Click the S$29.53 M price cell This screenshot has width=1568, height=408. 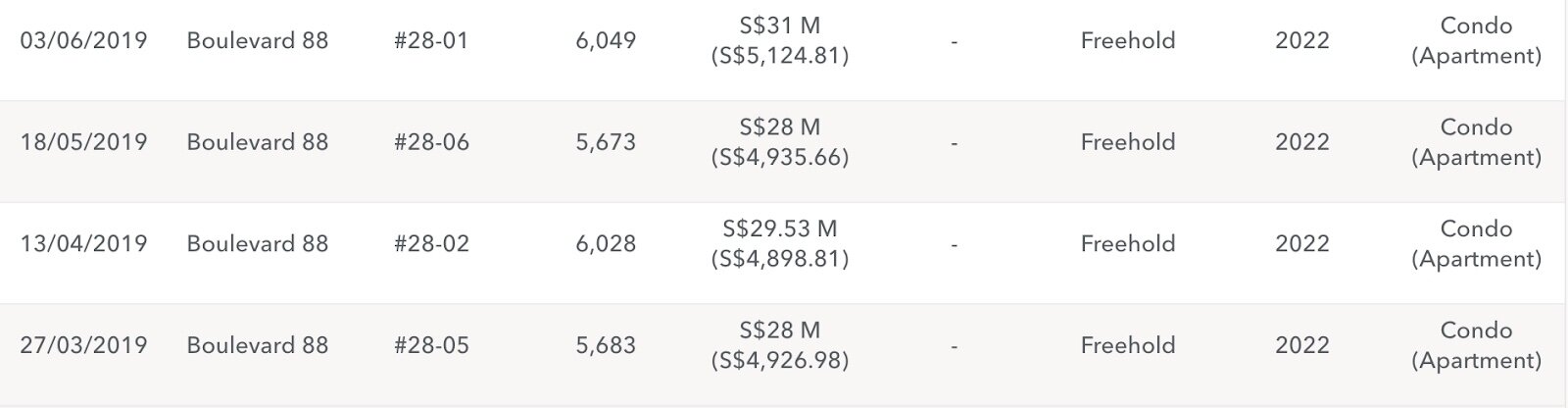tap(780, 229)
